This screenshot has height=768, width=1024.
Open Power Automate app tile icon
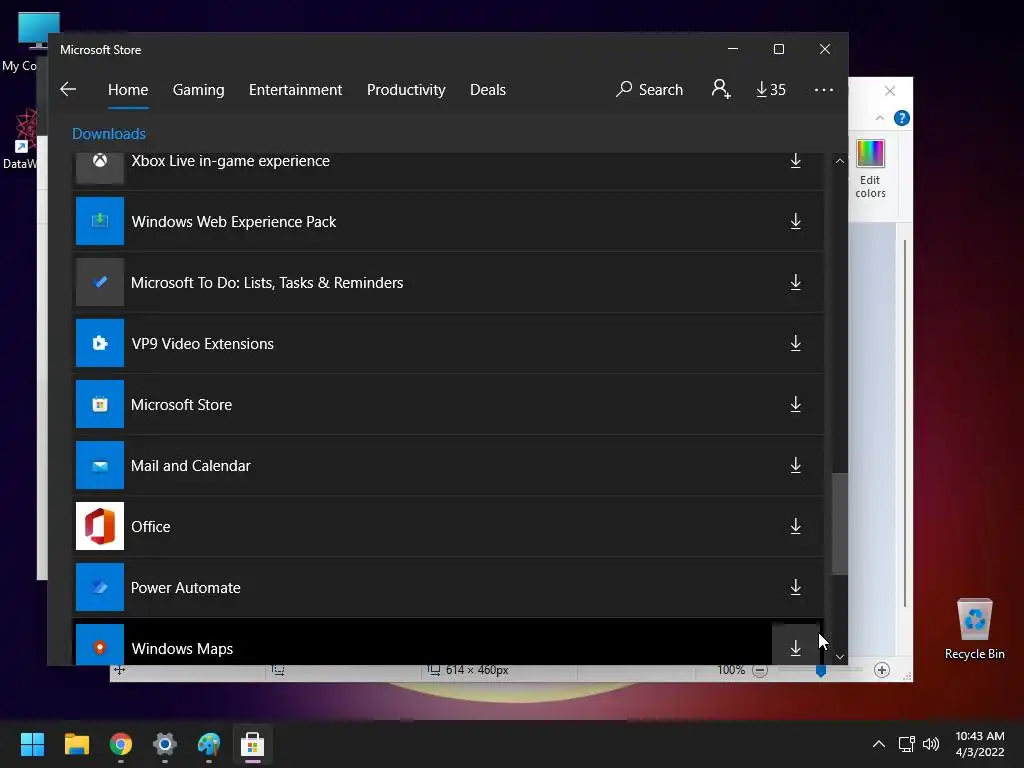tap(100, 587)
